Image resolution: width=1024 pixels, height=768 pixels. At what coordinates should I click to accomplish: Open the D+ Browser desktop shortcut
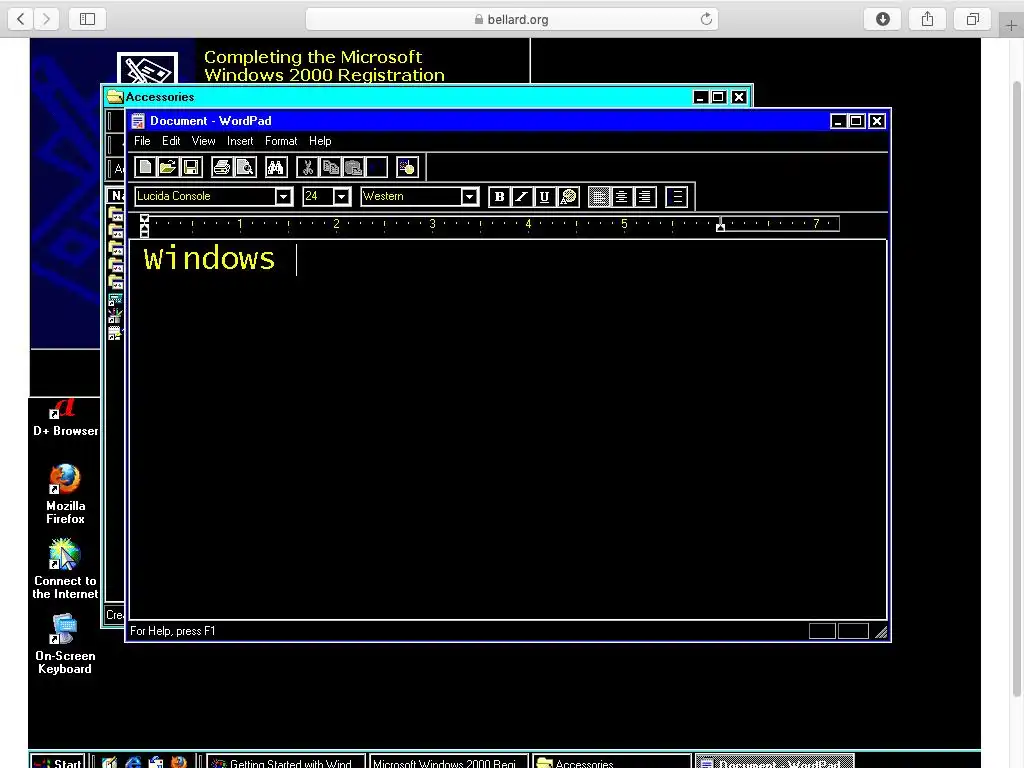65,418
